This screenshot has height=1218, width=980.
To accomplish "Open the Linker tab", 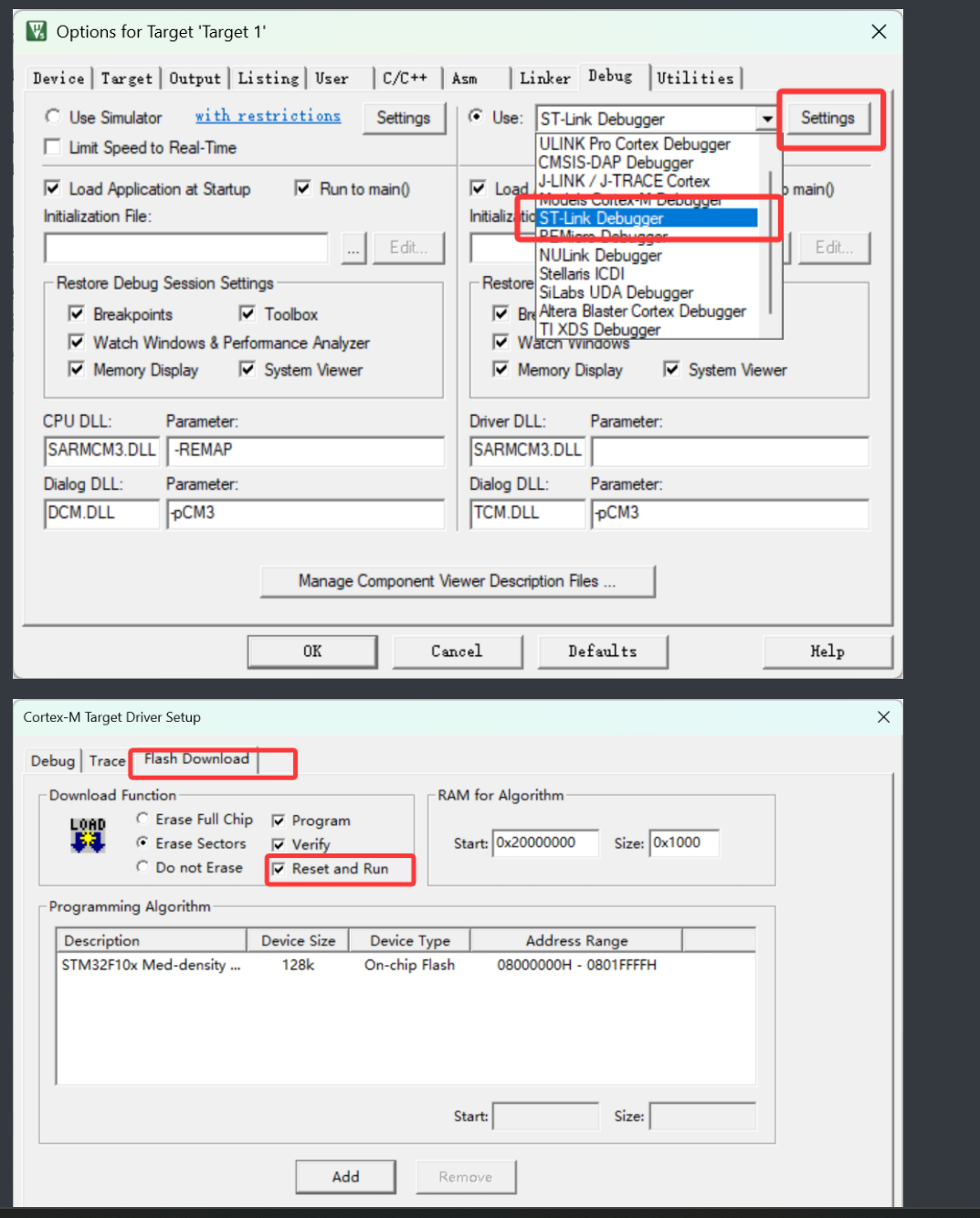I will point(545,79).
